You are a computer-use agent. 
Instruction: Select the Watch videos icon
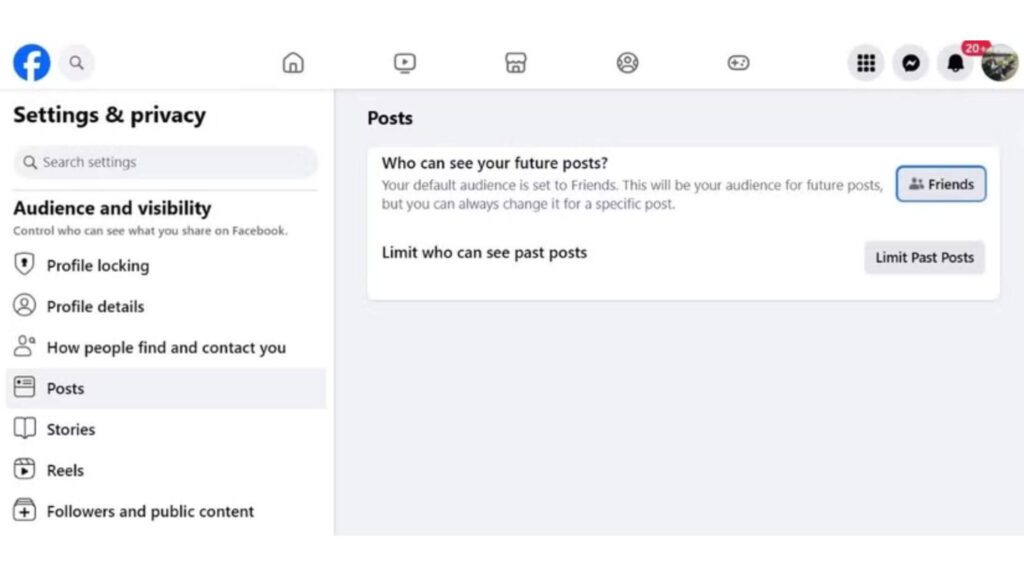coord(403,62)
